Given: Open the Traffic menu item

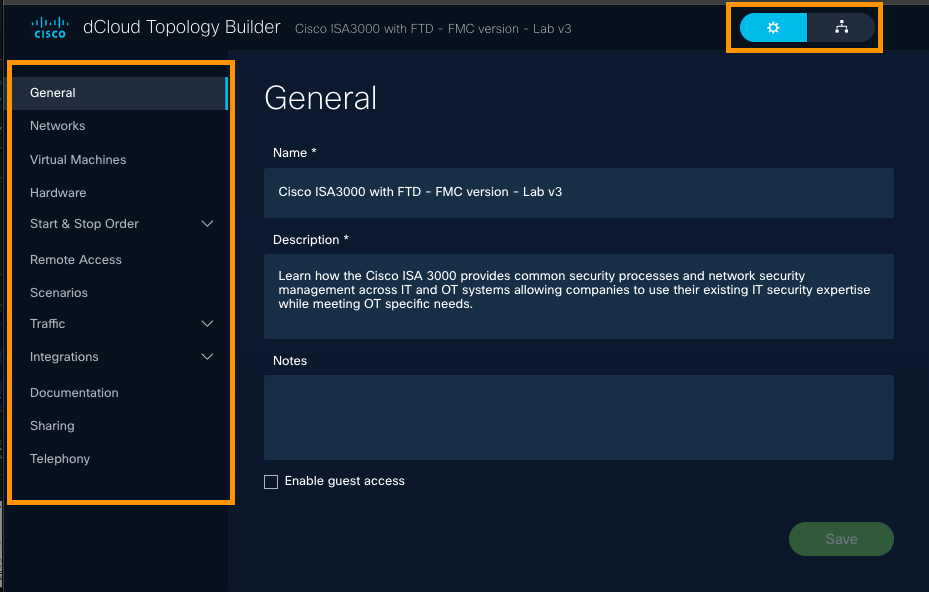Looking at the screenshot, I should [47, 324].
